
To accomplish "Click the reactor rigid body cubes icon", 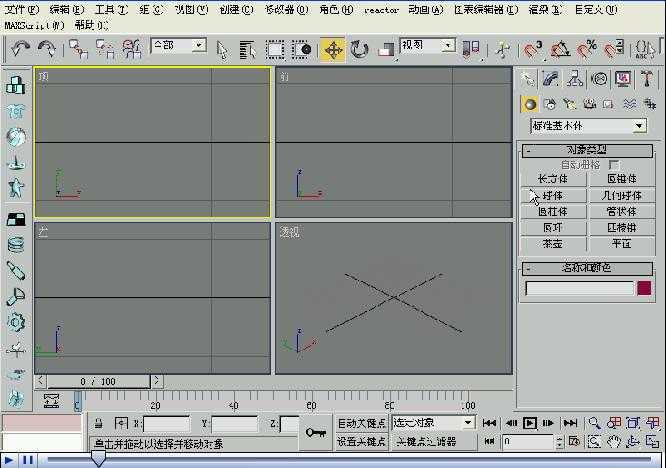I will 16,85.
